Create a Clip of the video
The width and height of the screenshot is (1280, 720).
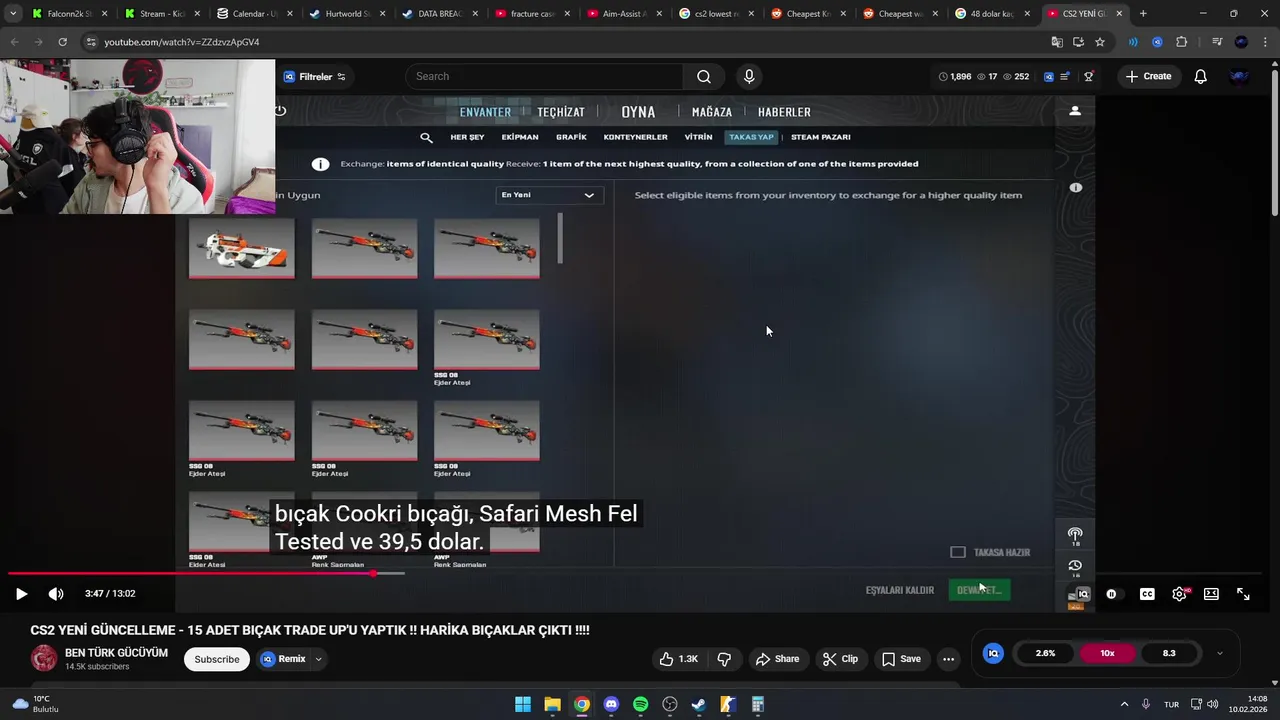tap(840, 659)
